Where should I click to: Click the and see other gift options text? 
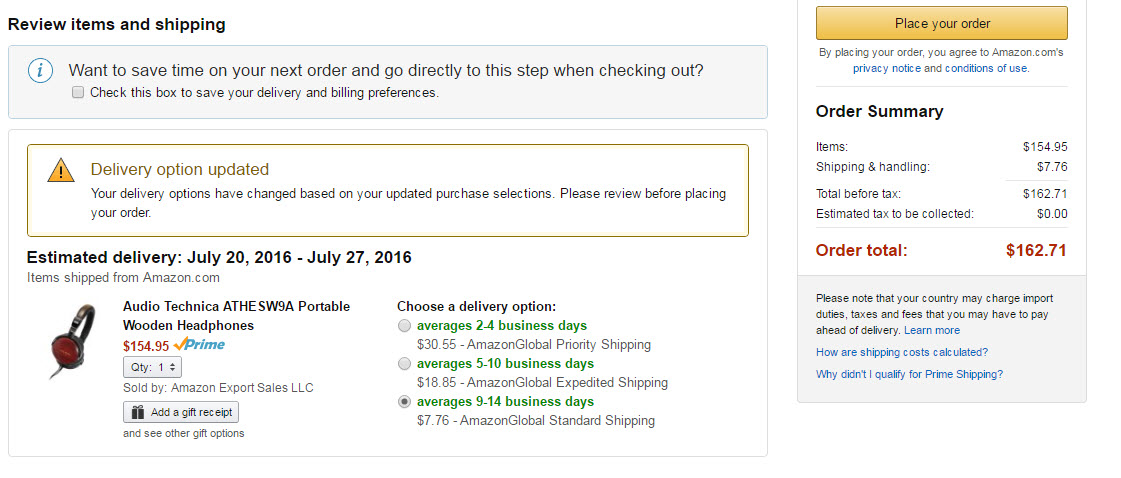pos(183,433)
